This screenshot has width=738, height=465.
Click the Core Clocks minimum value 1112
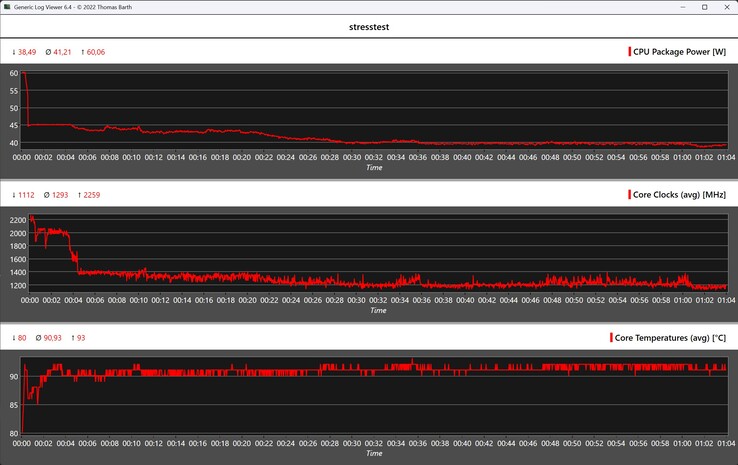click(26, 194)
